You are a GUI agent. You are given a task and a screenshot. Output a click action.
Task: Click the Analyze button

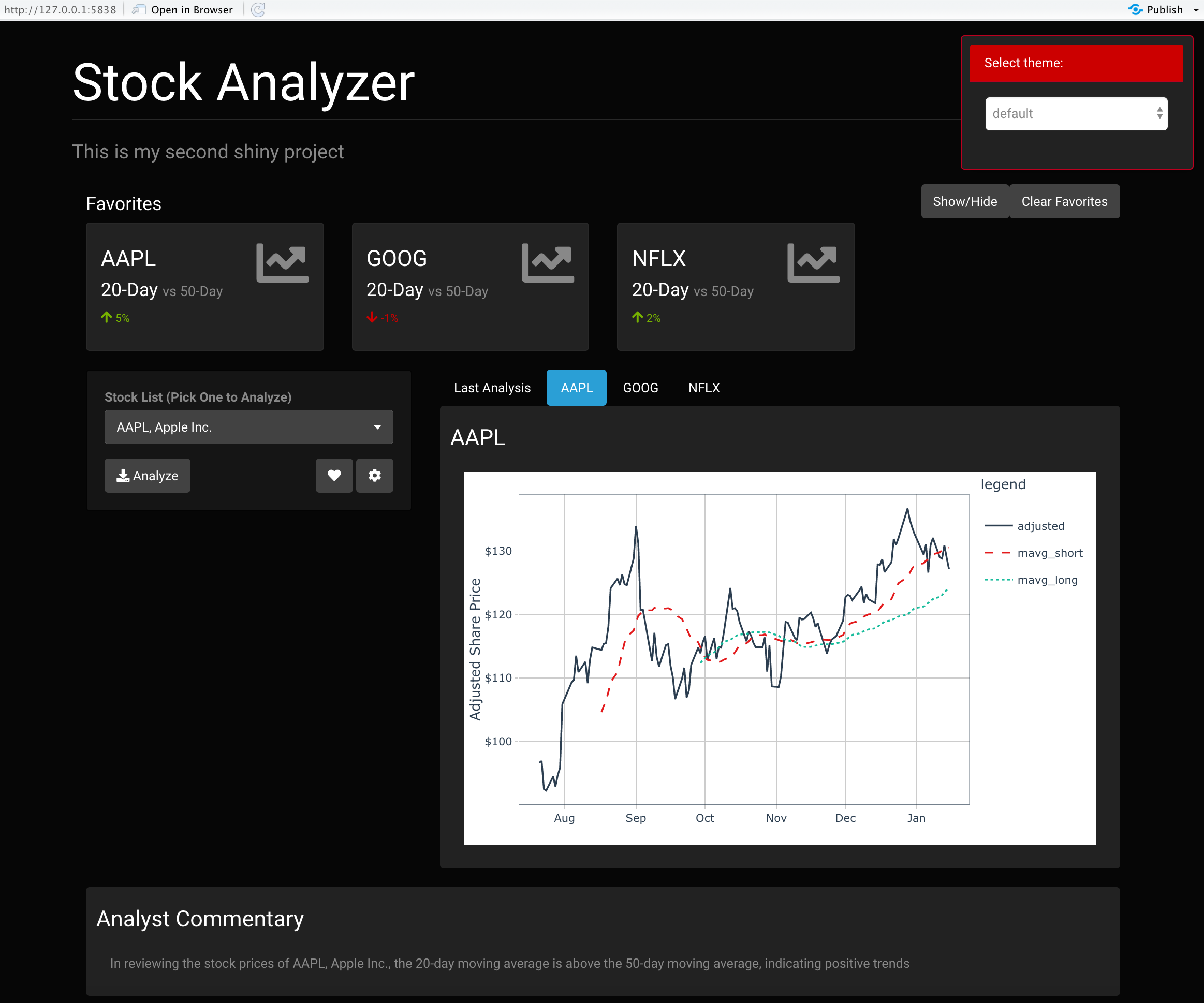coord(148,475)
